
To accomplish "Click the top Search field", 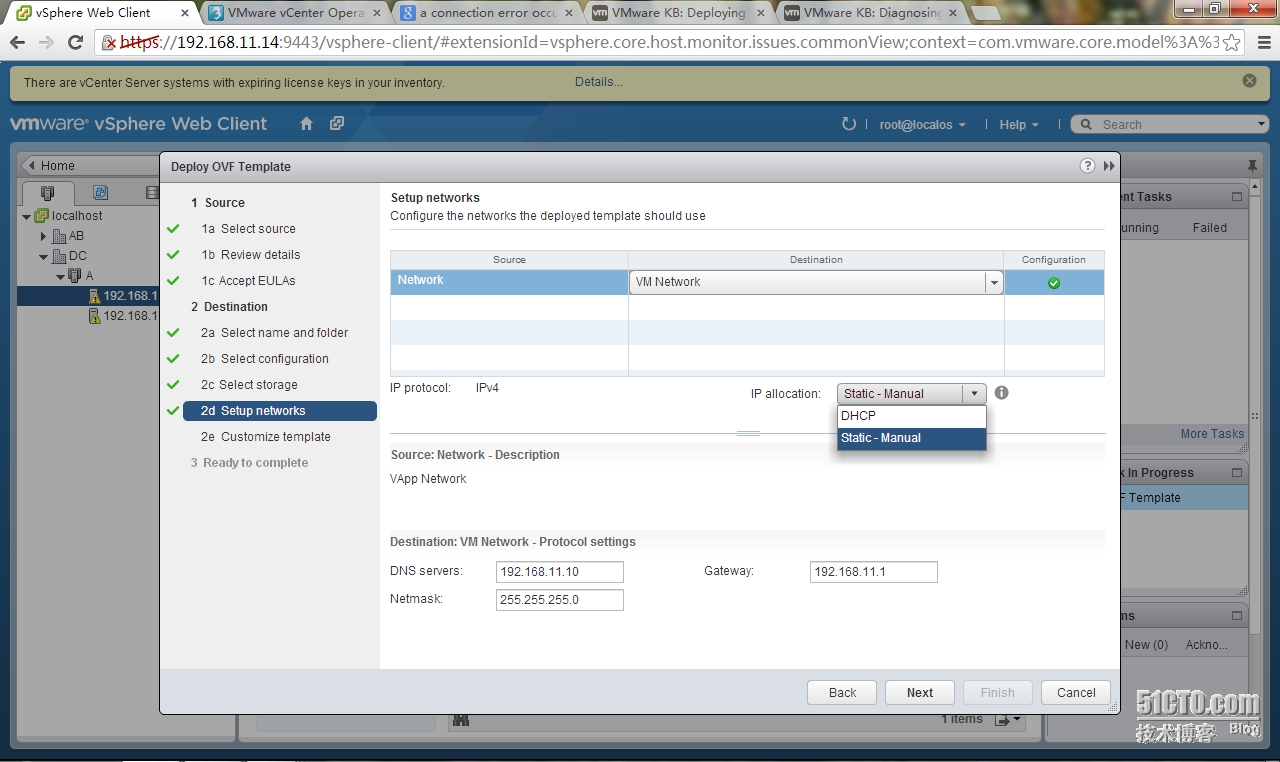I will tap(1170, 125).
